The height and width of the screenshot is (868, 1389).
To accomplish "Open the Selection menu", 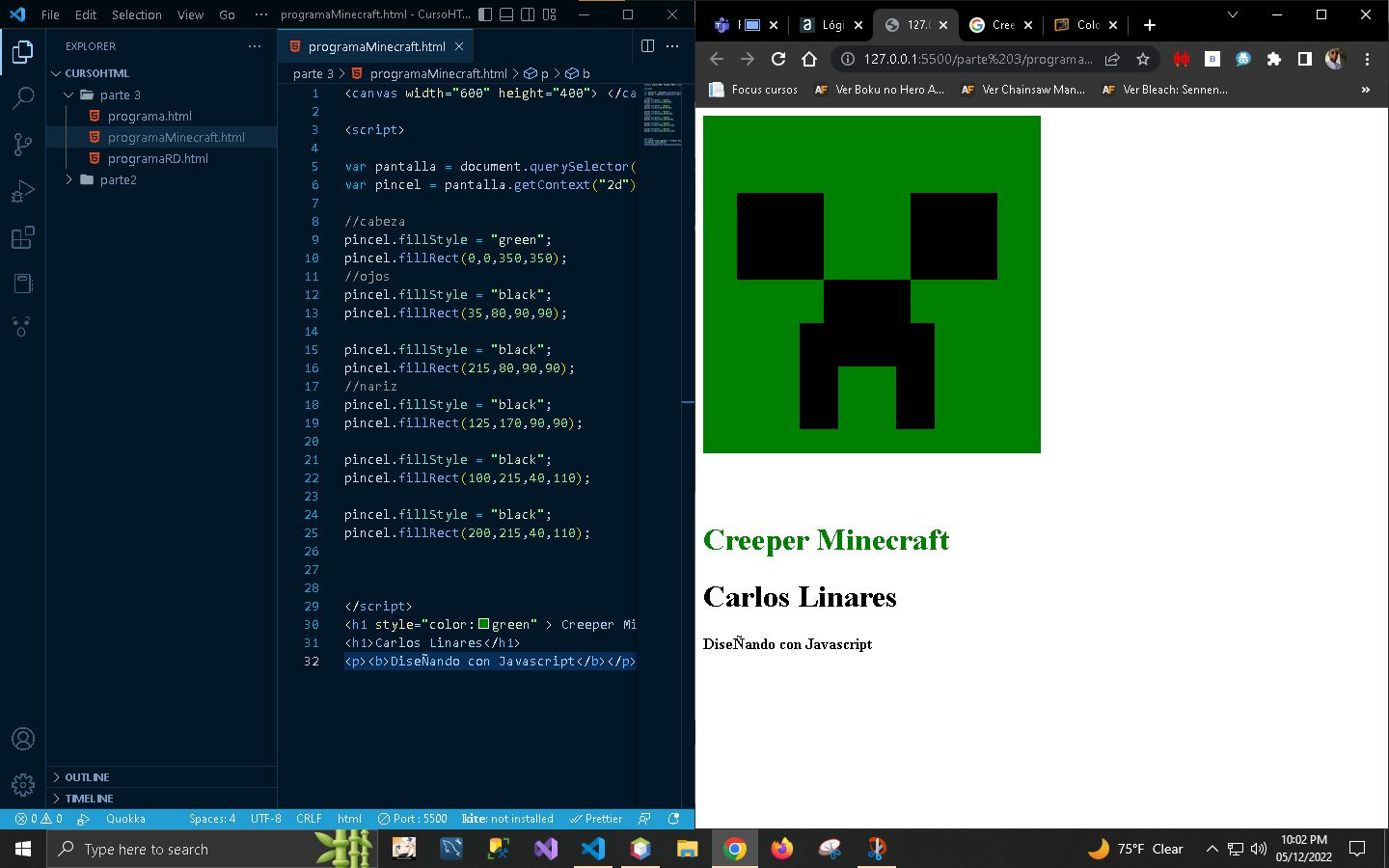I will click(136, 14).
